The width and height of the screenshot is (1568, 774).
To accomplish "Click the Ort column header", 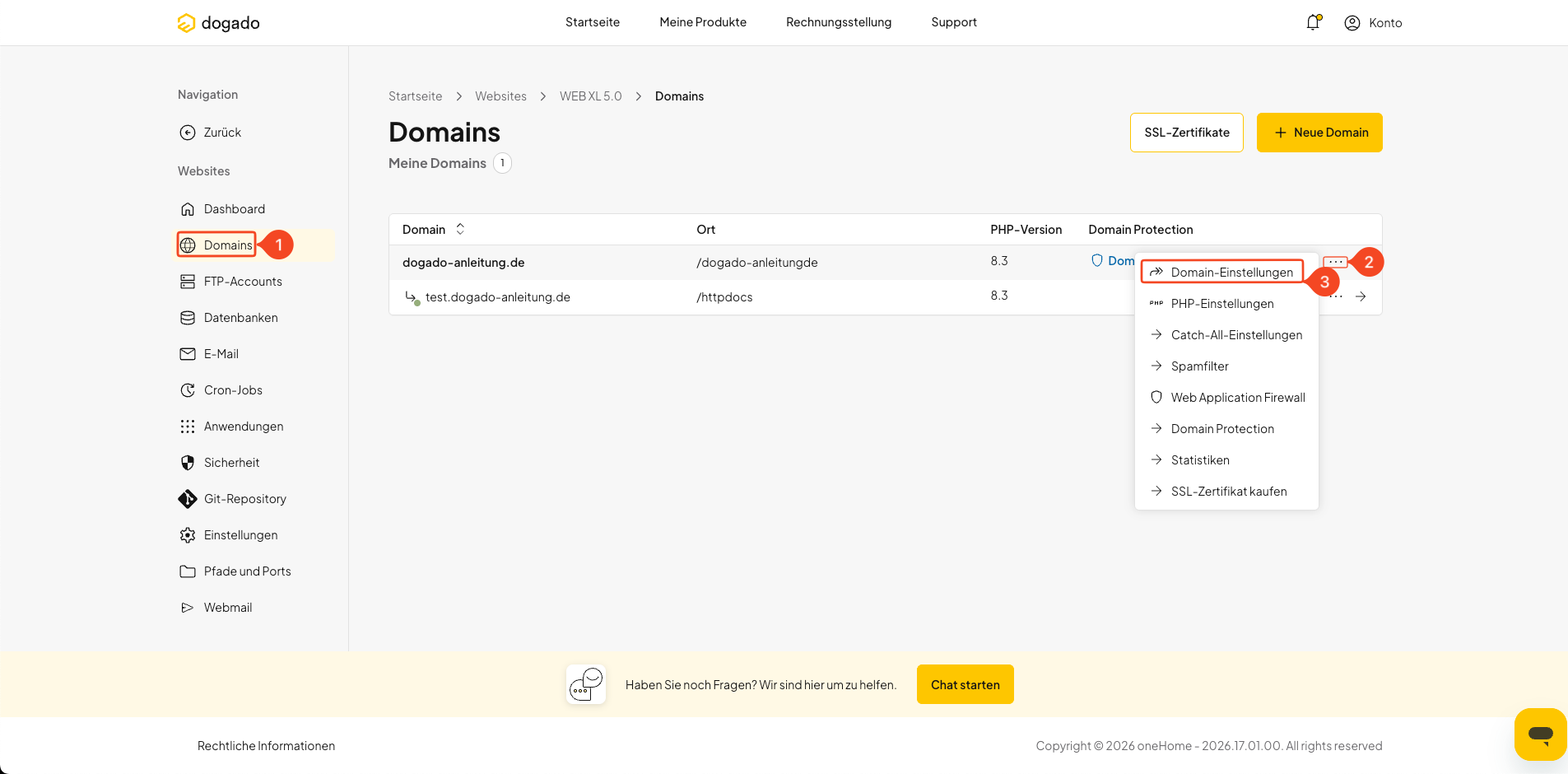I will (x=706, y=230).
